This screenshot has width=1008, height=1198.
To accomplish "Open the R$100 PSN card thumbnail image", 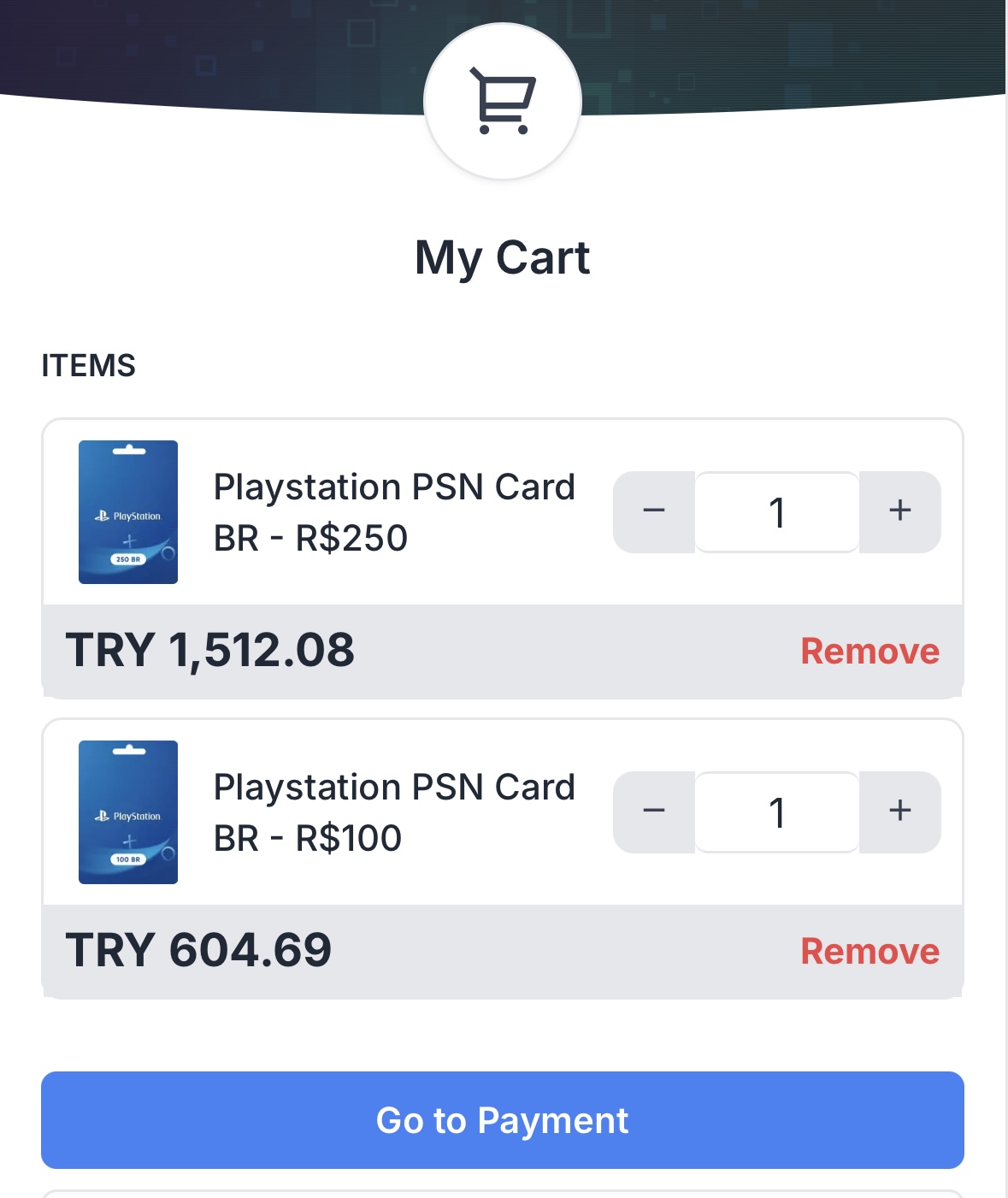I will (128, 812).
